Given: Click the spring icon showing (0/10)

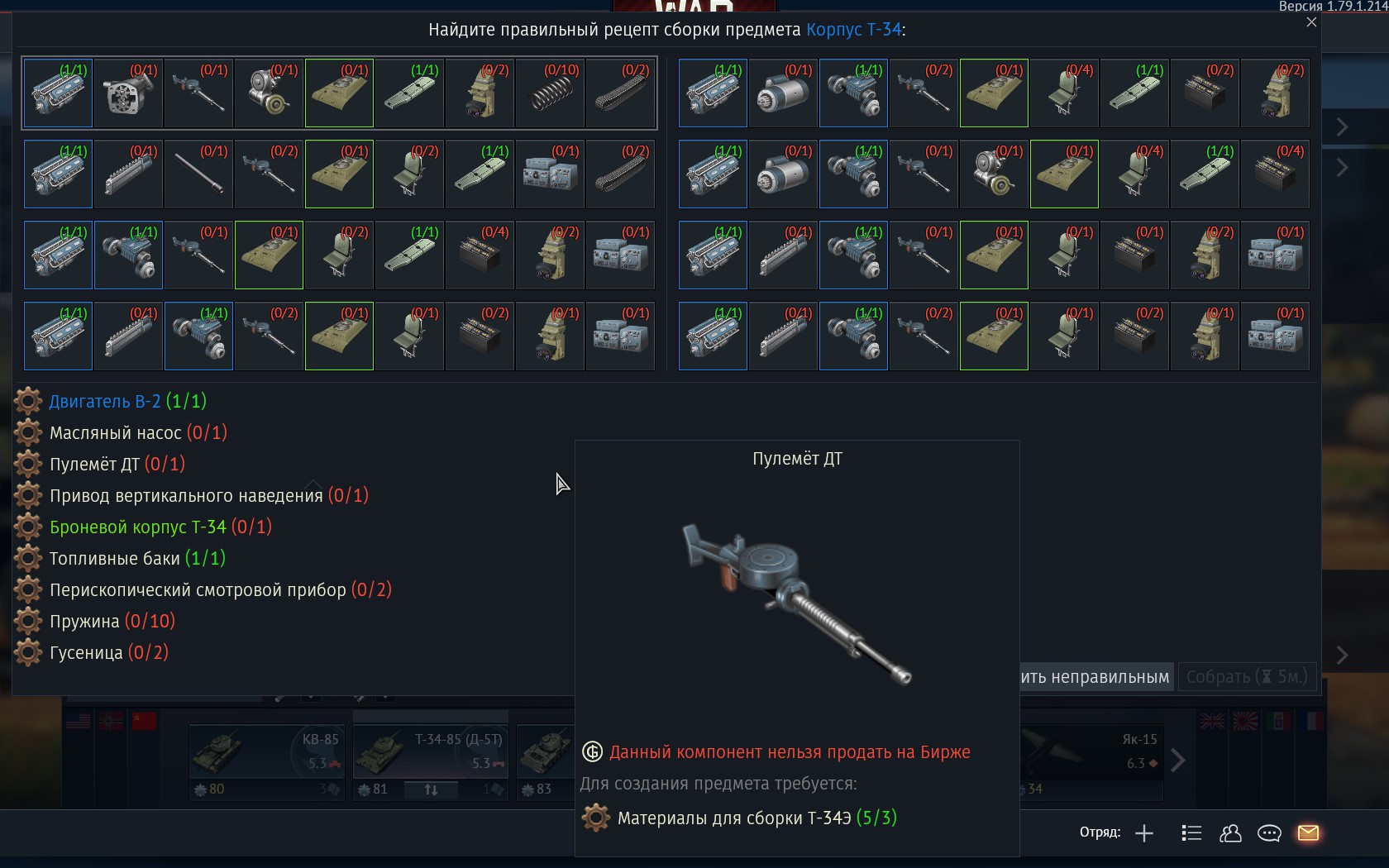Looking at the screenshot, I should (550, 93).
